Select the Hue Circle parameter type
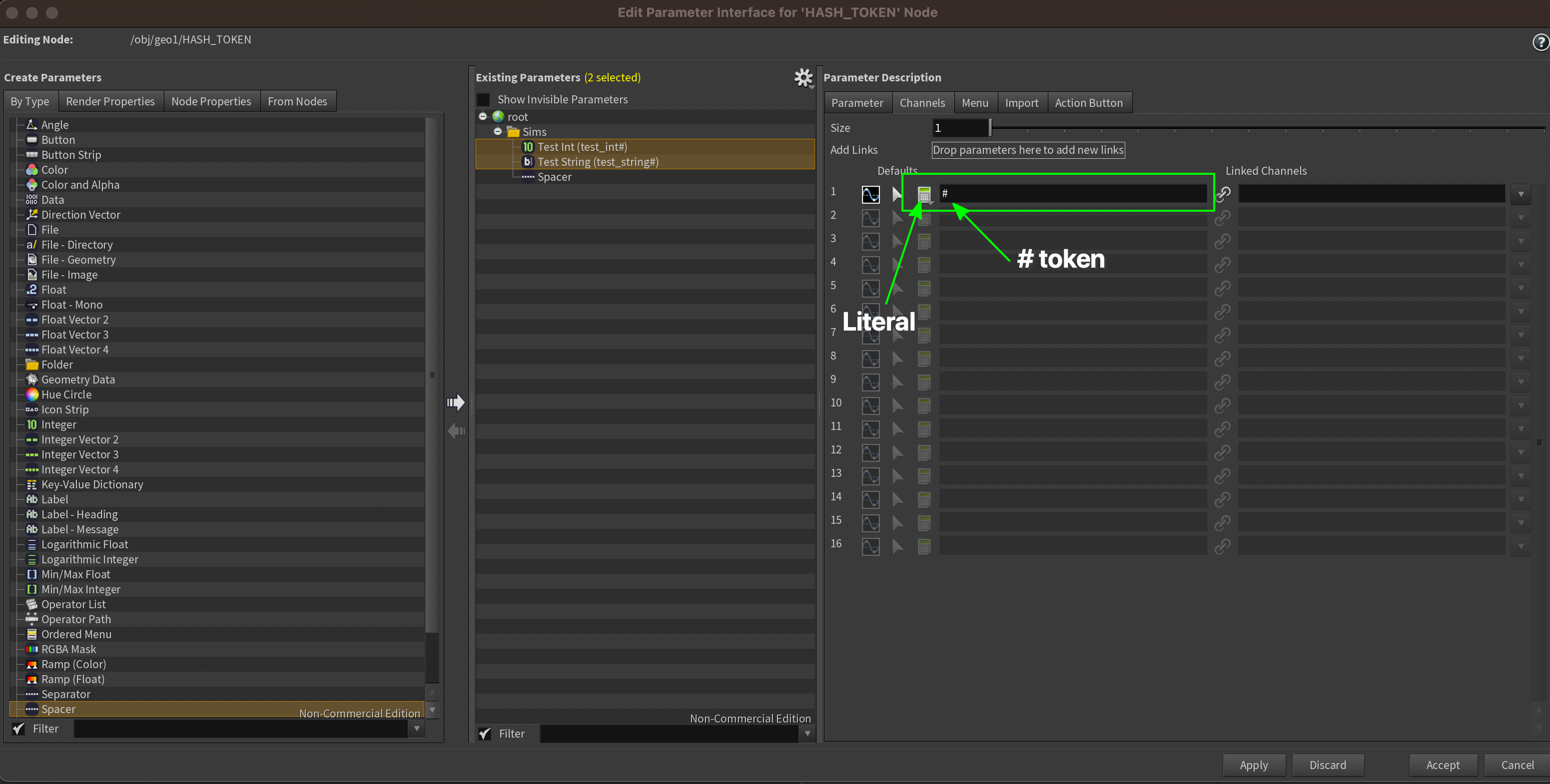This screenshot has height=784, width=1550. coord(66,395)
